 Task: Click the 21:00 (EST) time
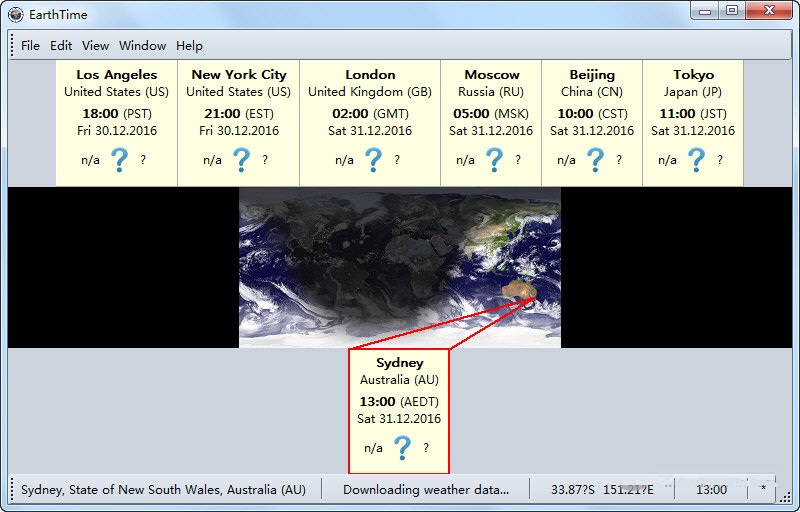coord(239,113)
